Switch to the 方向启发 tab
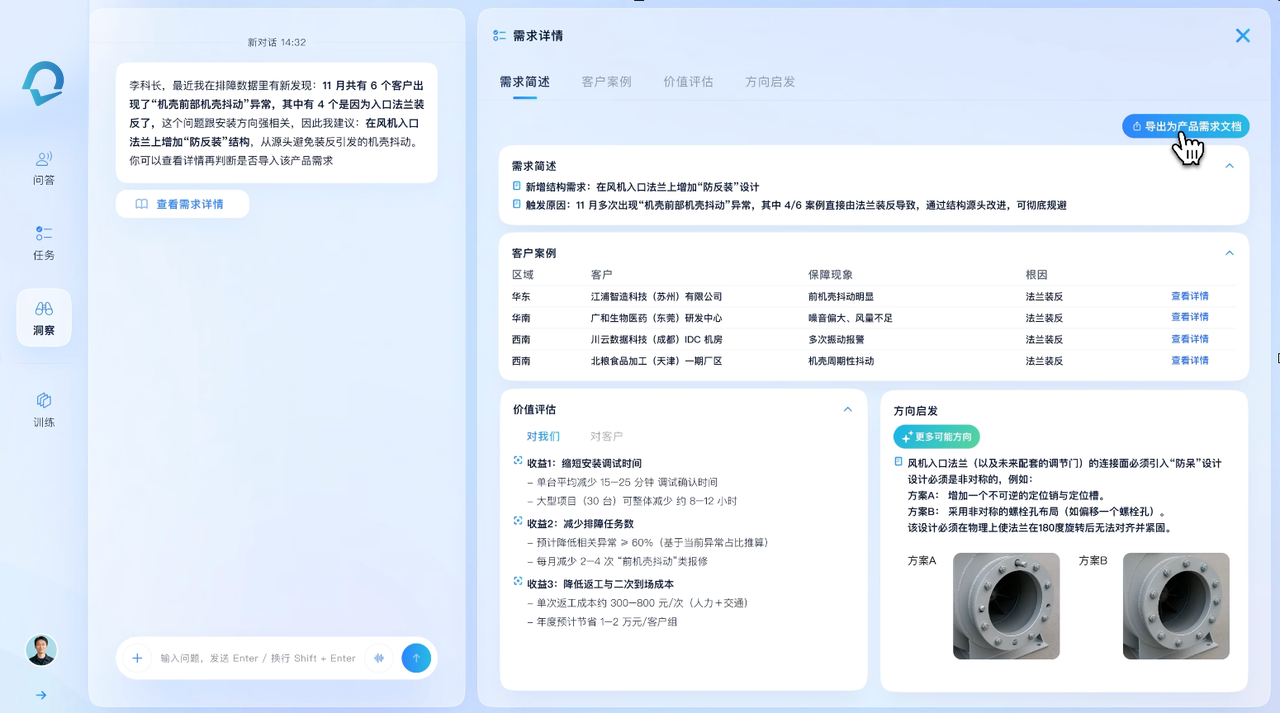Image resolution: width=1280 pixels, height=713 pixels. click(770, 82)
